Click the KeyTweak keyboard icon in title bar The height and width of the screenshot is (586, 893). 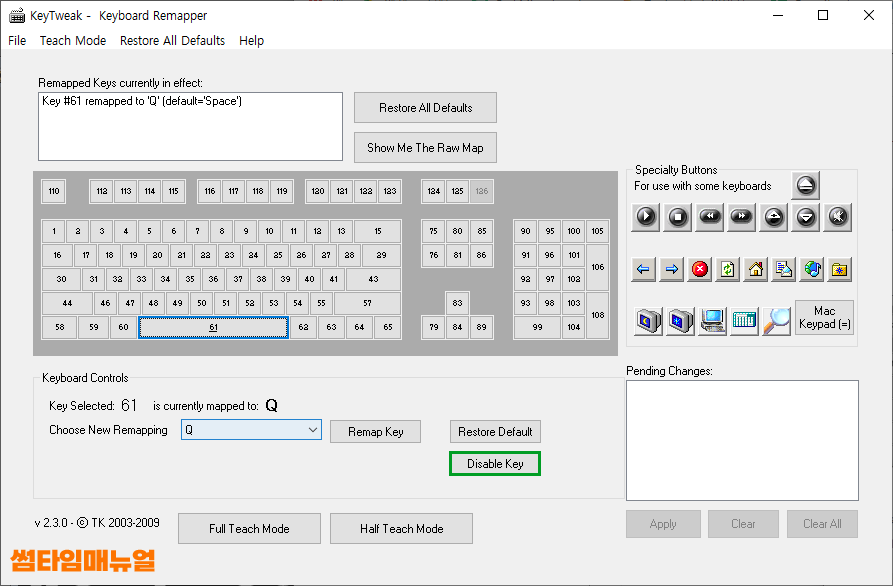click(17, 15)
